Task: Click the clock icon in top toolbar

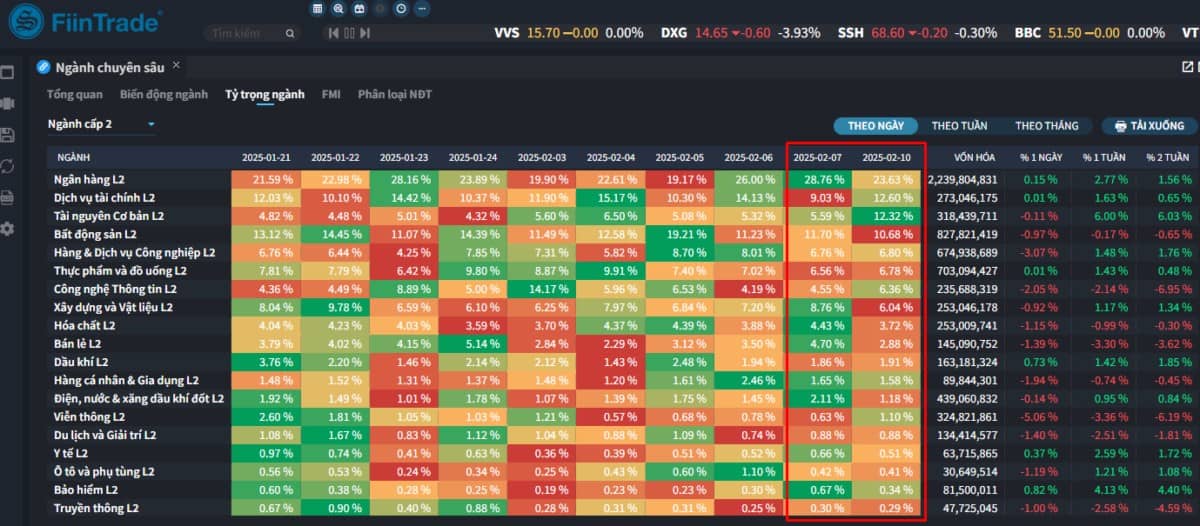Action: 401,8
